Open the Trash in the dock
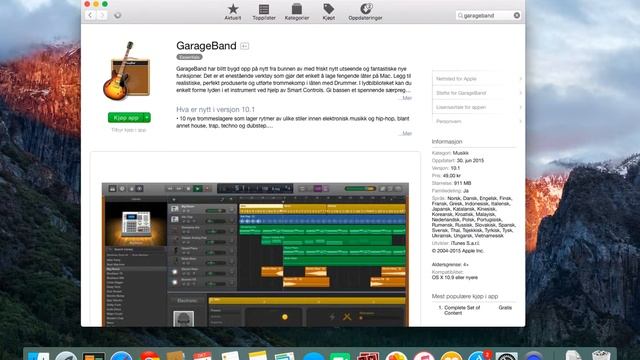Image resolution: width=640 pixels, height=360 pixels. click(600, 356)
